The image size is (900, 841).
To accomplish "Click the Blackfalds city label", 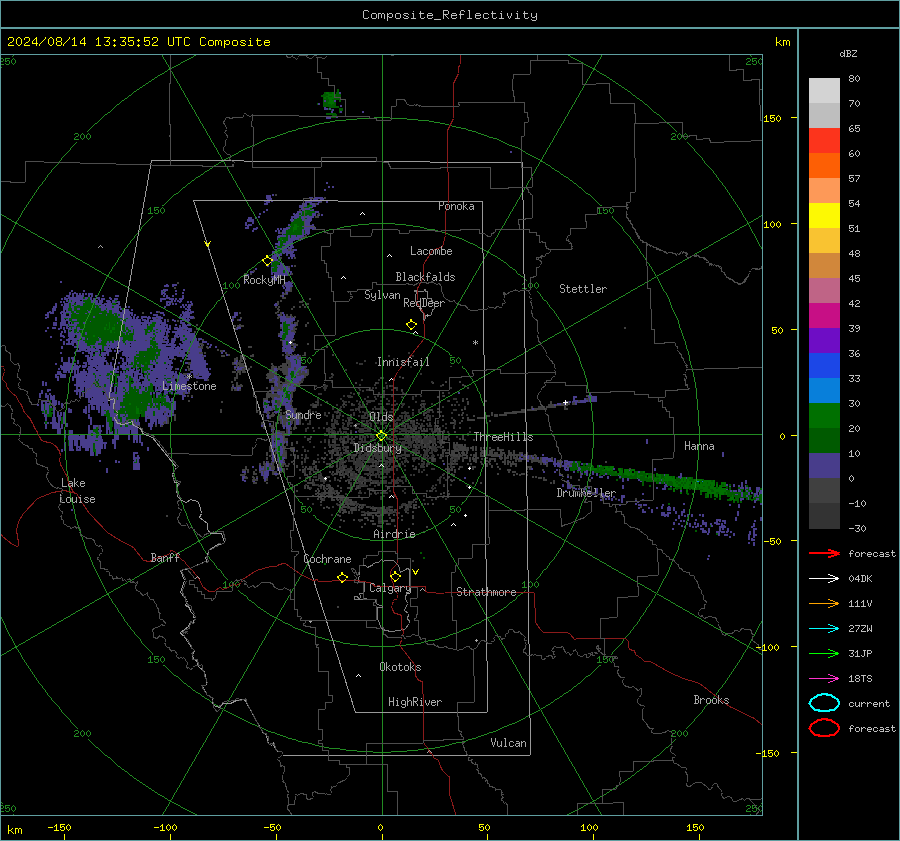I will (x=425, y=277).
